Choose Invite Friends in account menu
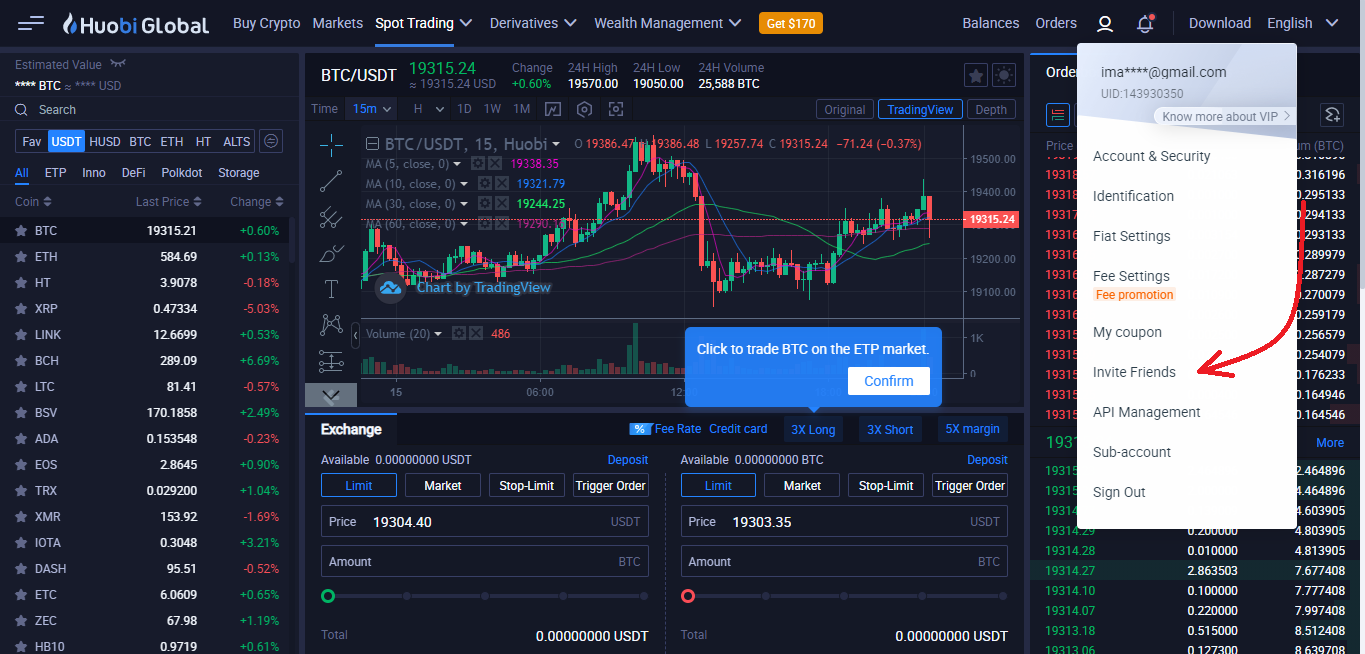 point(1134,372)
